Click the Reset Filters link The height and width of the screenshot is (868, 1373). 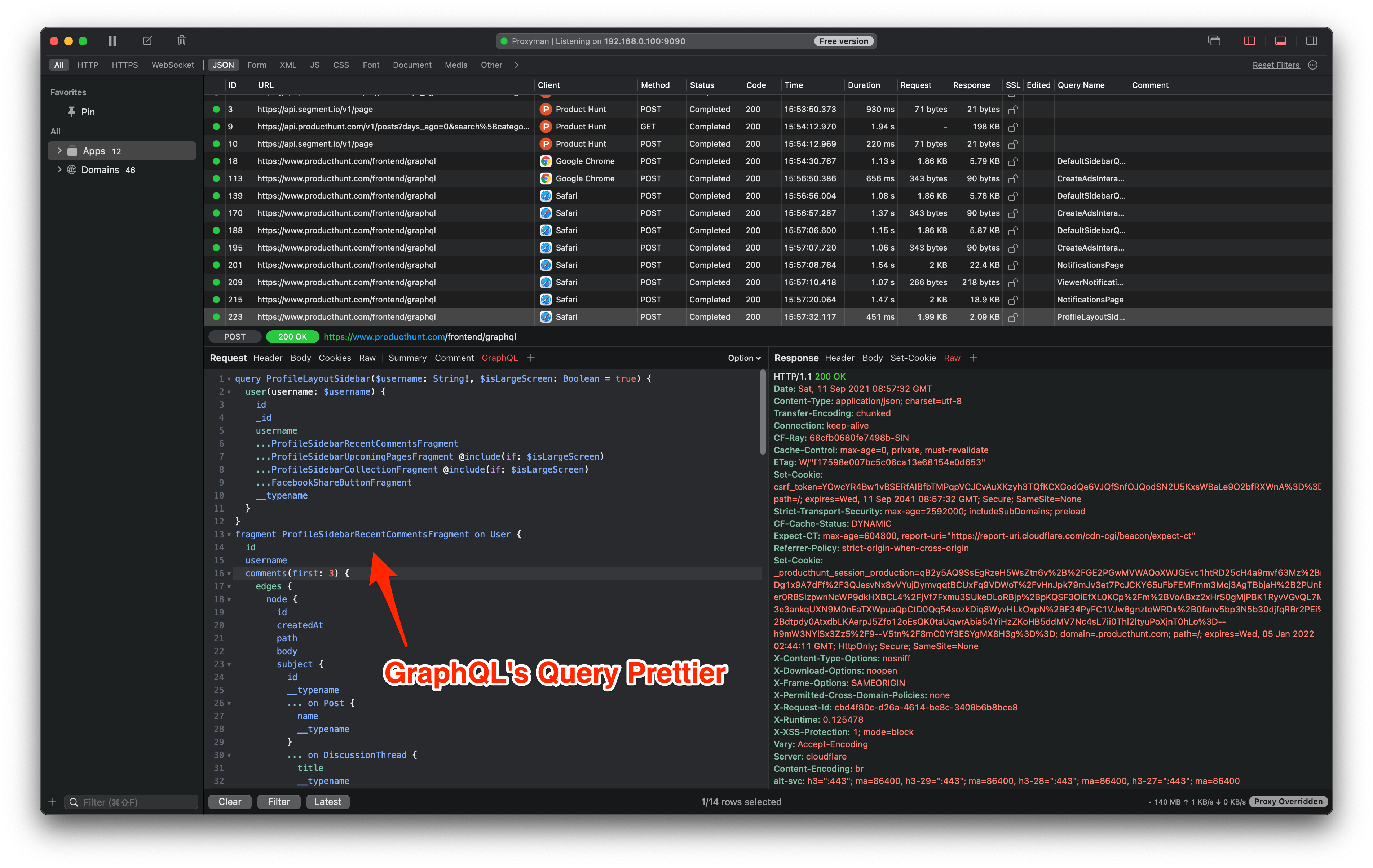(1276, 65)
